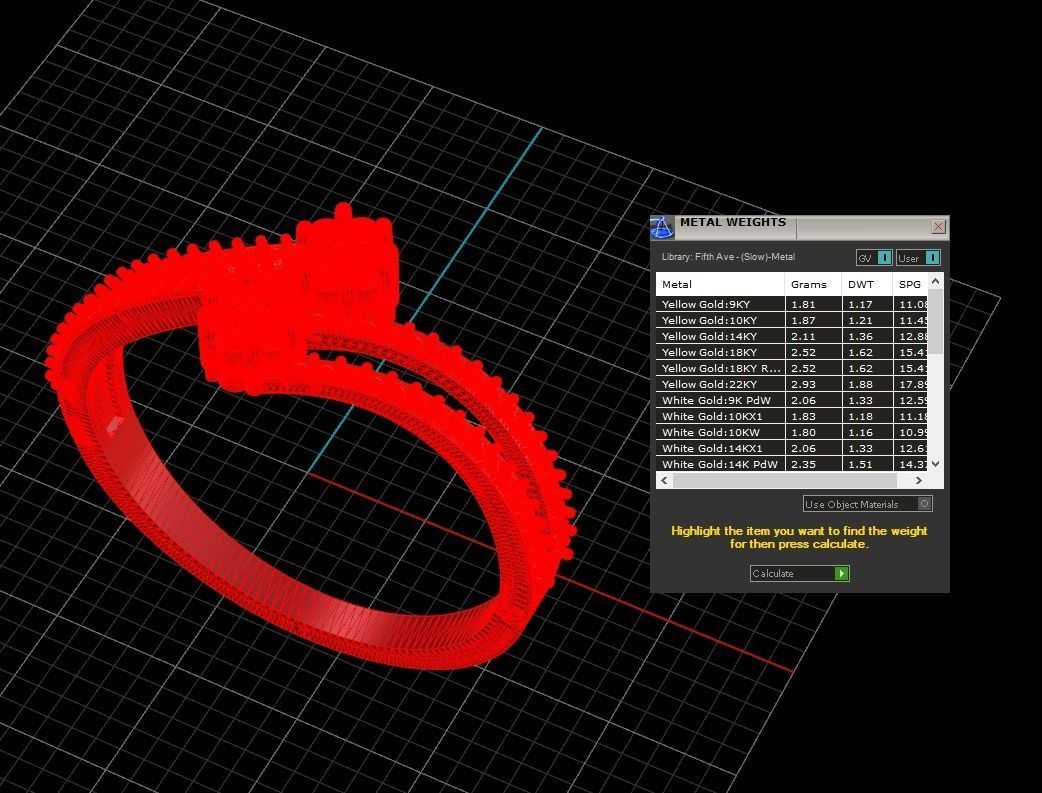Sort by the SPG column header

[x=910, y=284]
